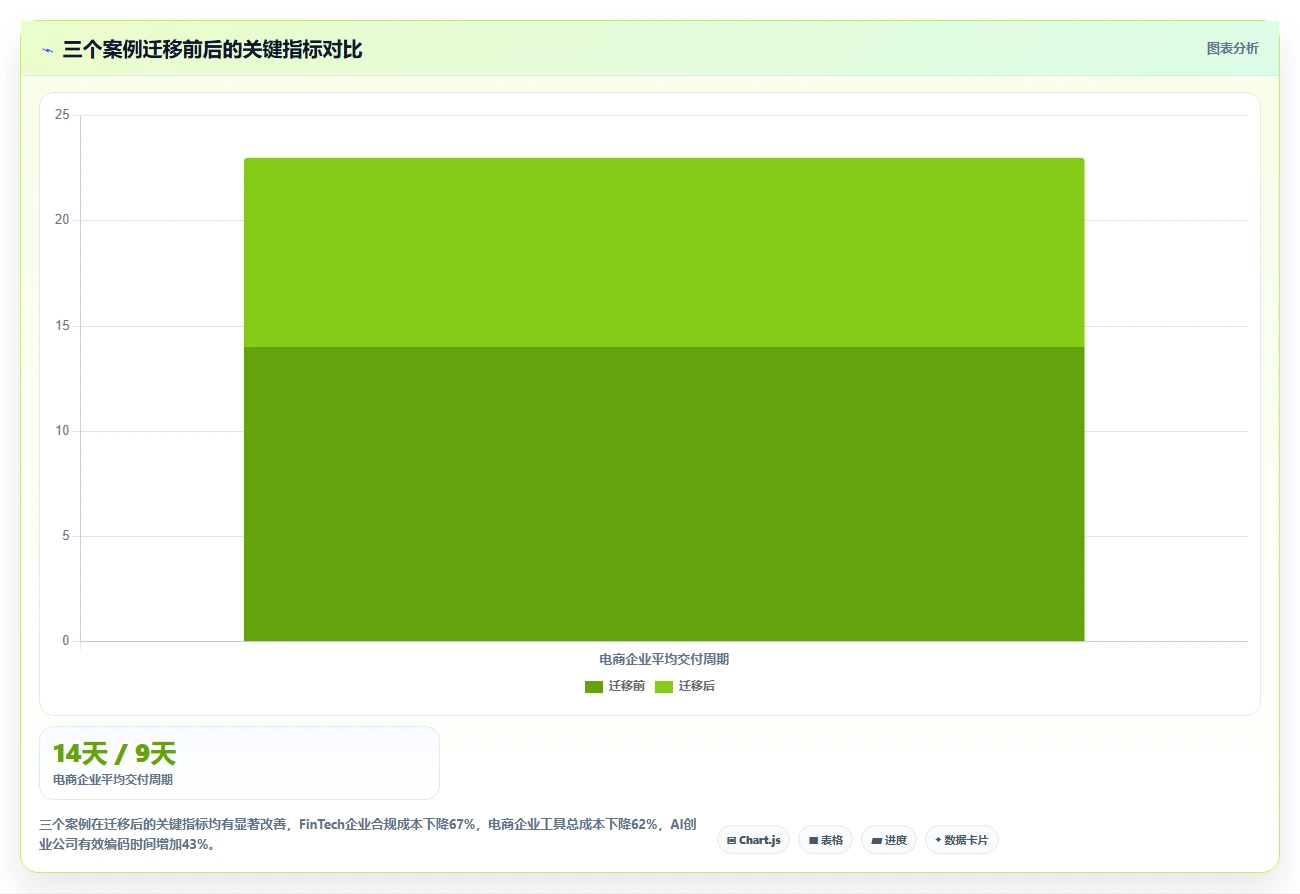The width and height of the screenshot is (1300, 894).
Task: Click the light green 迁移后 legend swatch
Action: tap(664, 686)
